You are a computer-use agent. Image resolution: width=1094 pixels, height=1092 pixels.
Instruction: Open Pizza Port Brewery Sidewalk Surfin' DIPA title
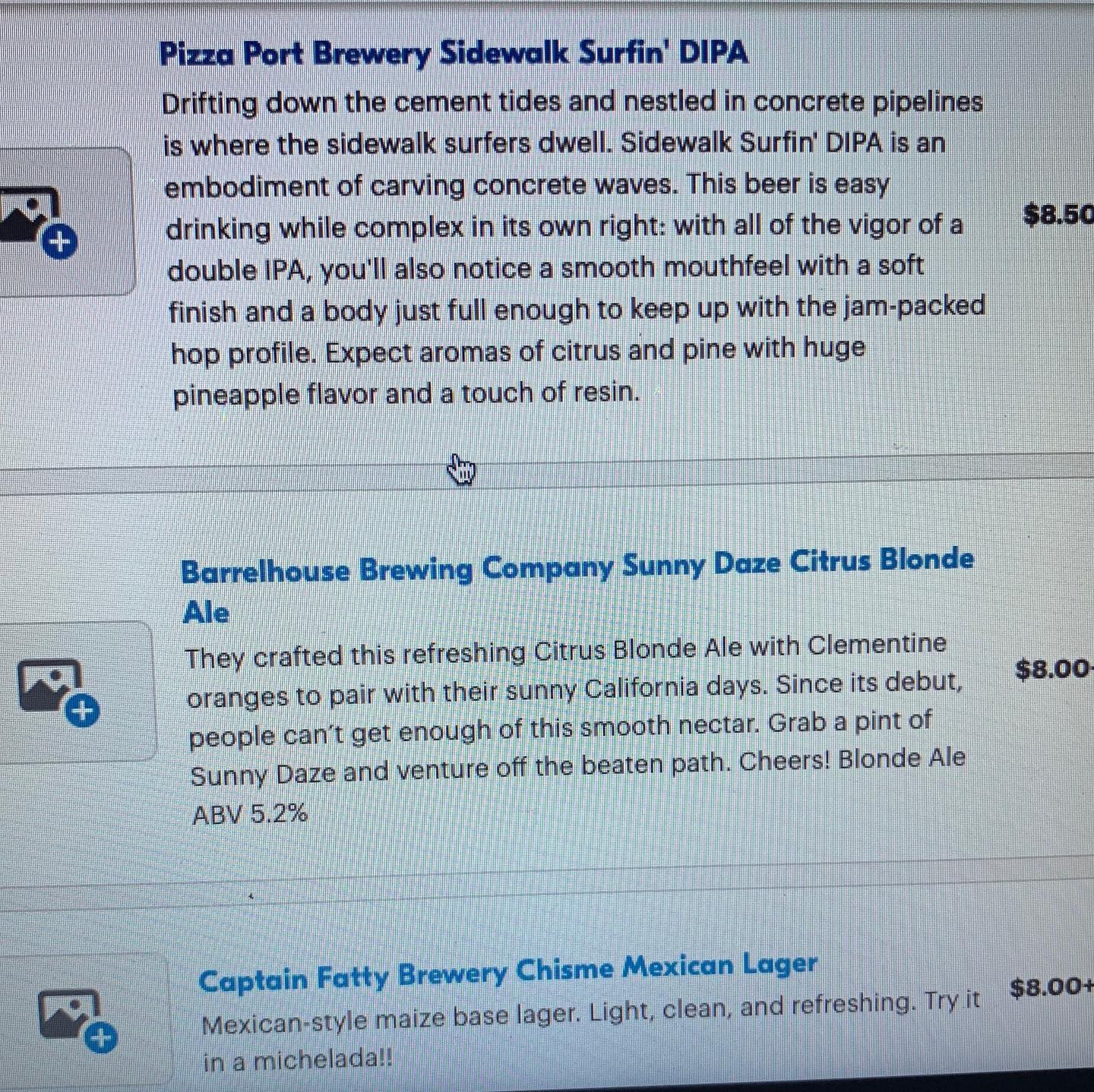click(454, 54)
